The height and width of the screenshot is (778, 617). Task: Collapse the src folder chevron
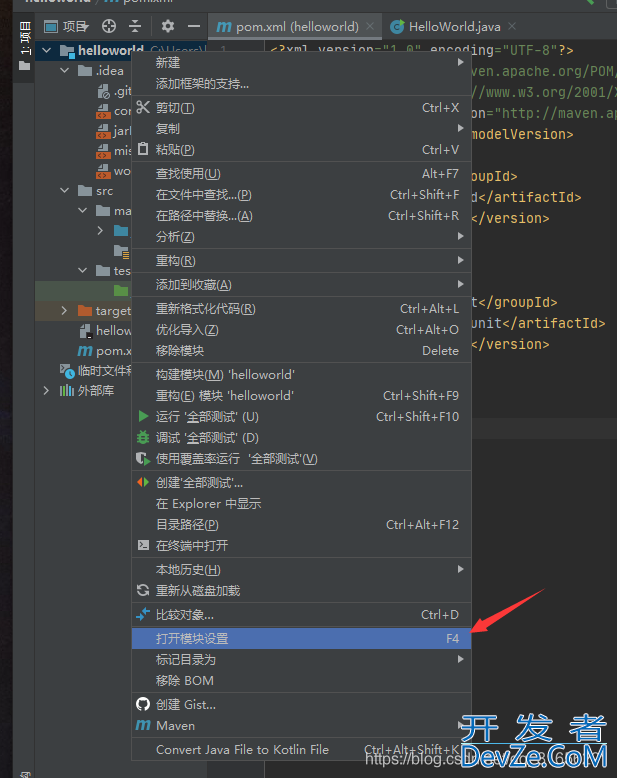[64, 190]
